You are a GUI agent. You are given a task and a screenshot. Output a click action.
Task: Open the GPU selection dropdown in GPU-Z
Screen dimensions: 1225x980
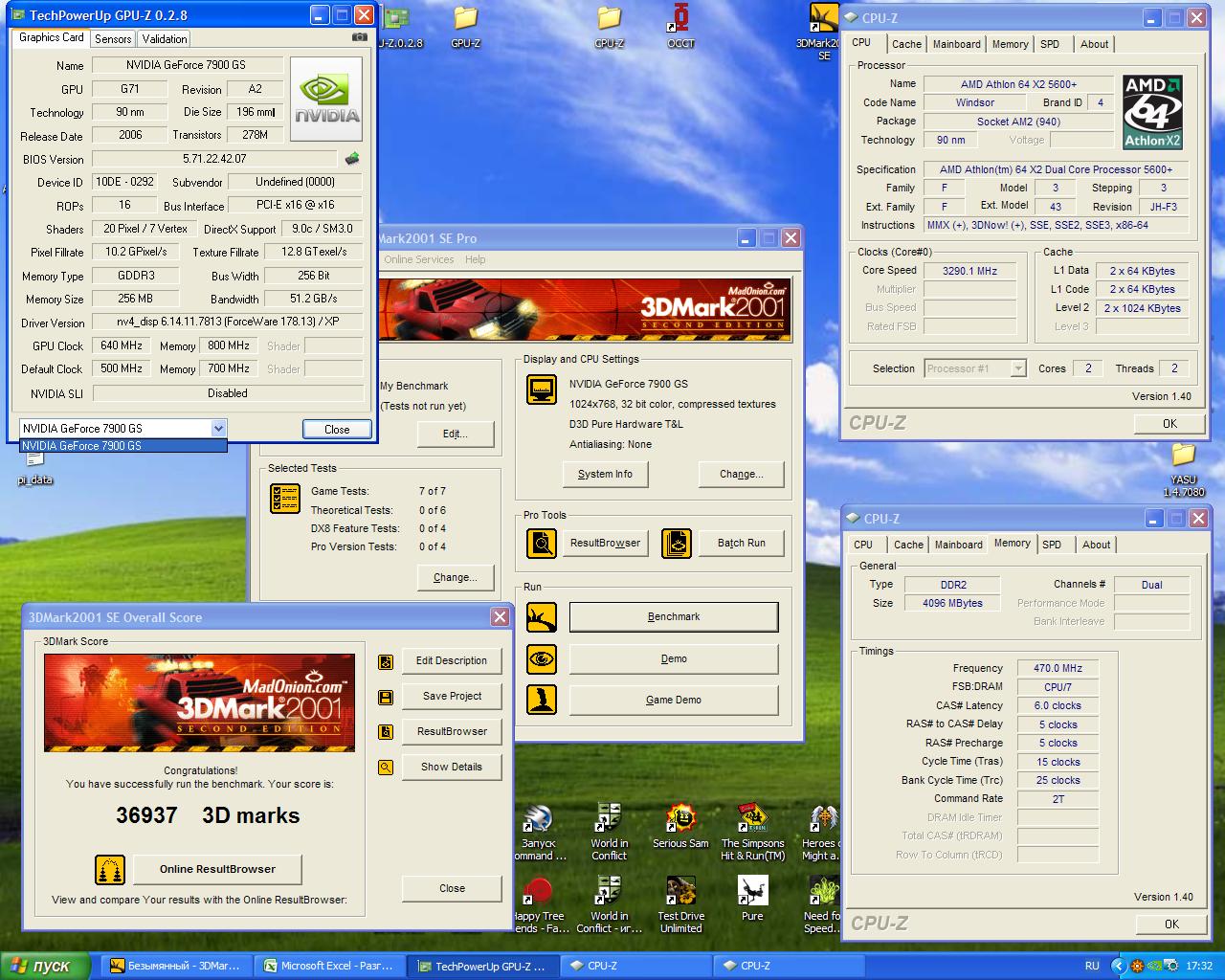[218, 429]
